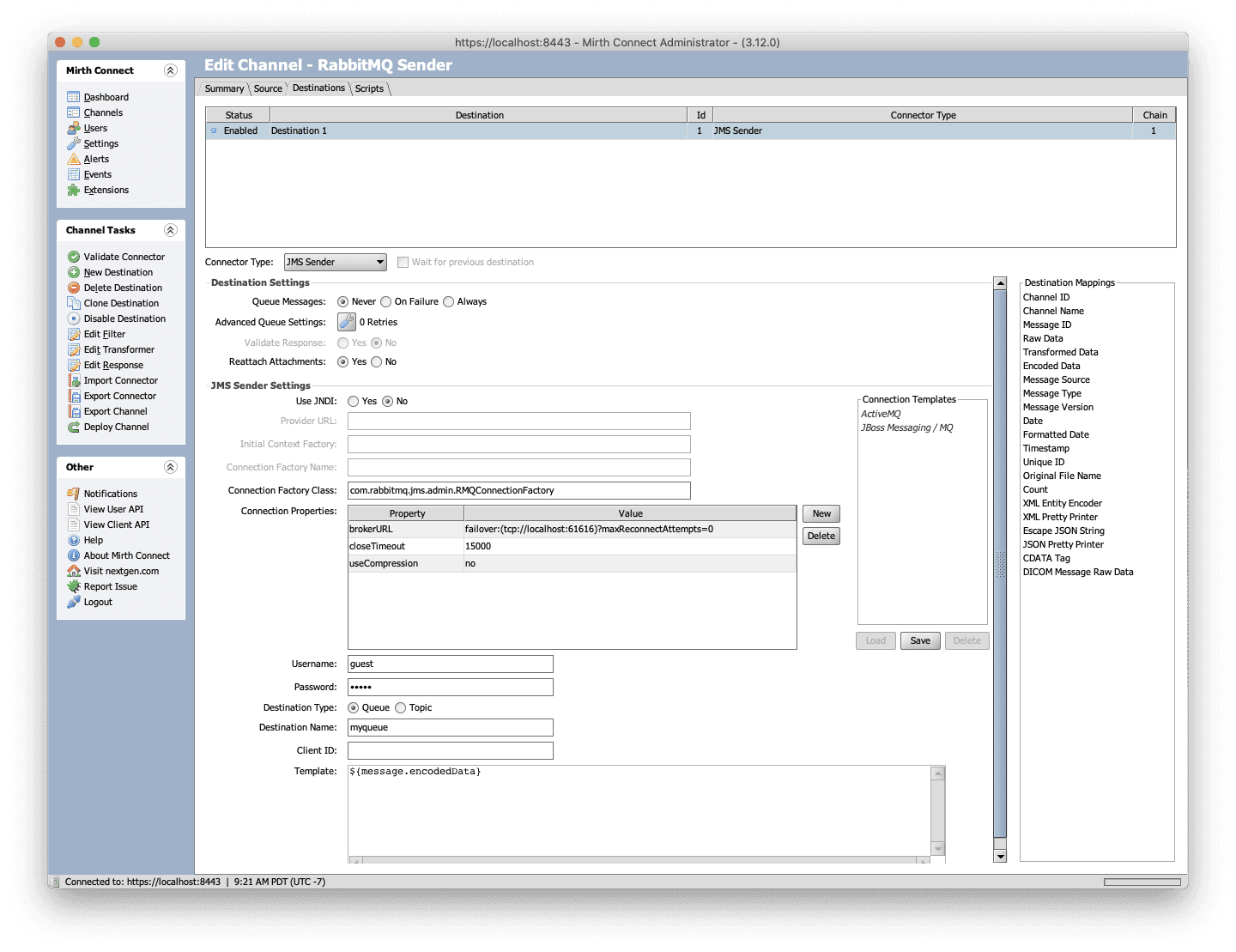Open the Users icon

74,128
